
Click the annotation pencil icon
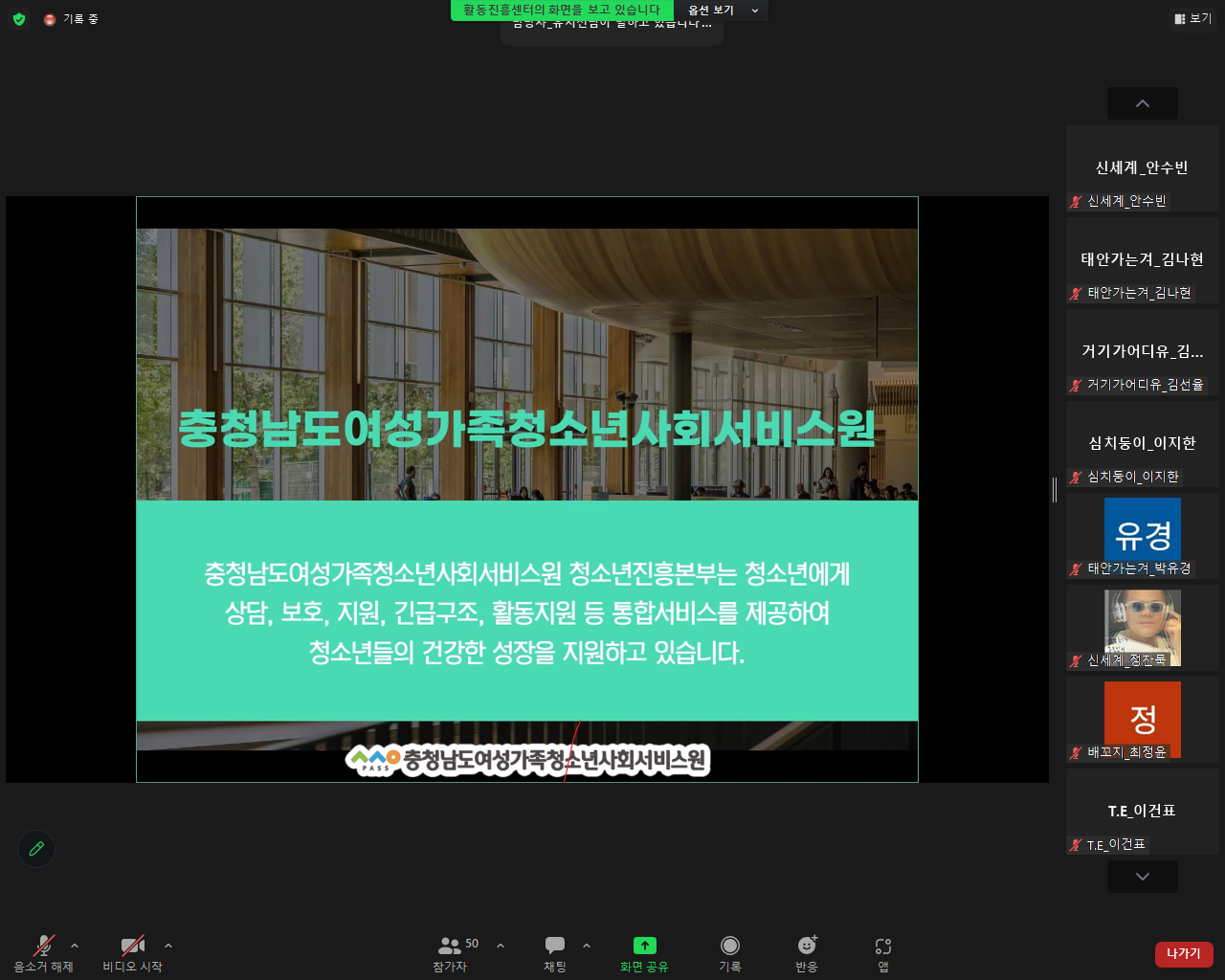(x=36, y=849)
